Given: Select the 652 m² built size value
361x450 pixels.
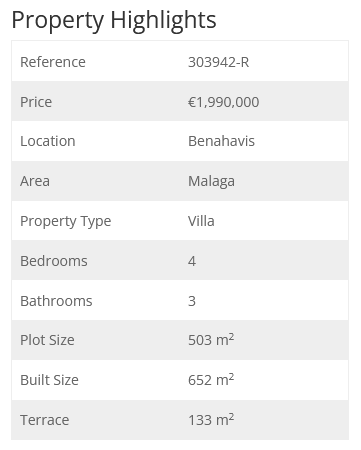Looking at the screenshot, I should (211, 380).
